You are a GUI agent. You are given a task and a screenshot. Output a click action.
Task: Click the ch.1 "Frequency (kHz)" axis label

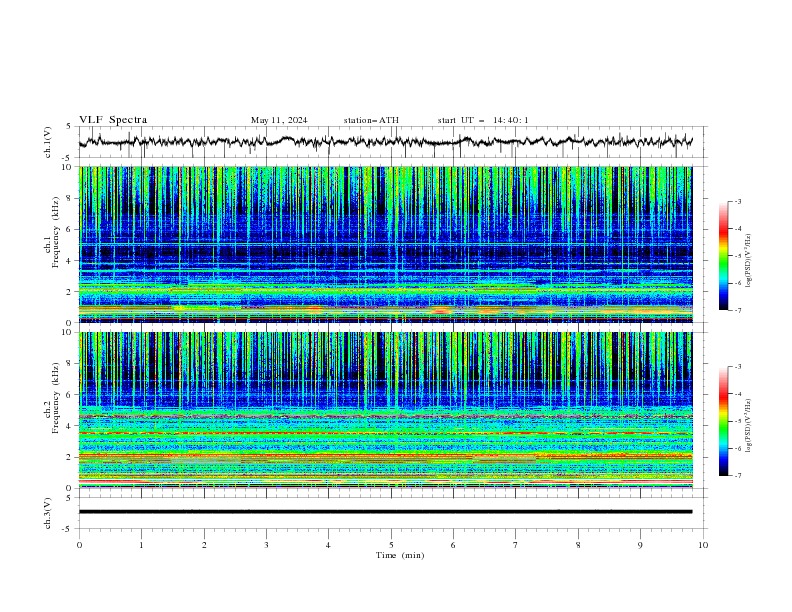pyautogui.click(x=56, y=232)
